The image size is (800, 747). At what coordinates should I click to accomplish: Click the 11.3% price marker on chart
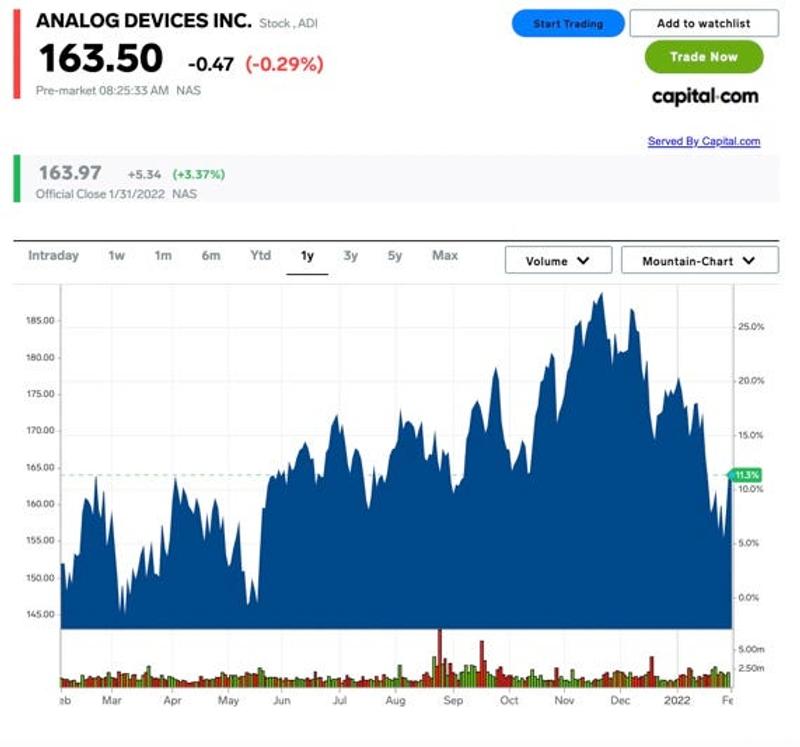[745, 475]
